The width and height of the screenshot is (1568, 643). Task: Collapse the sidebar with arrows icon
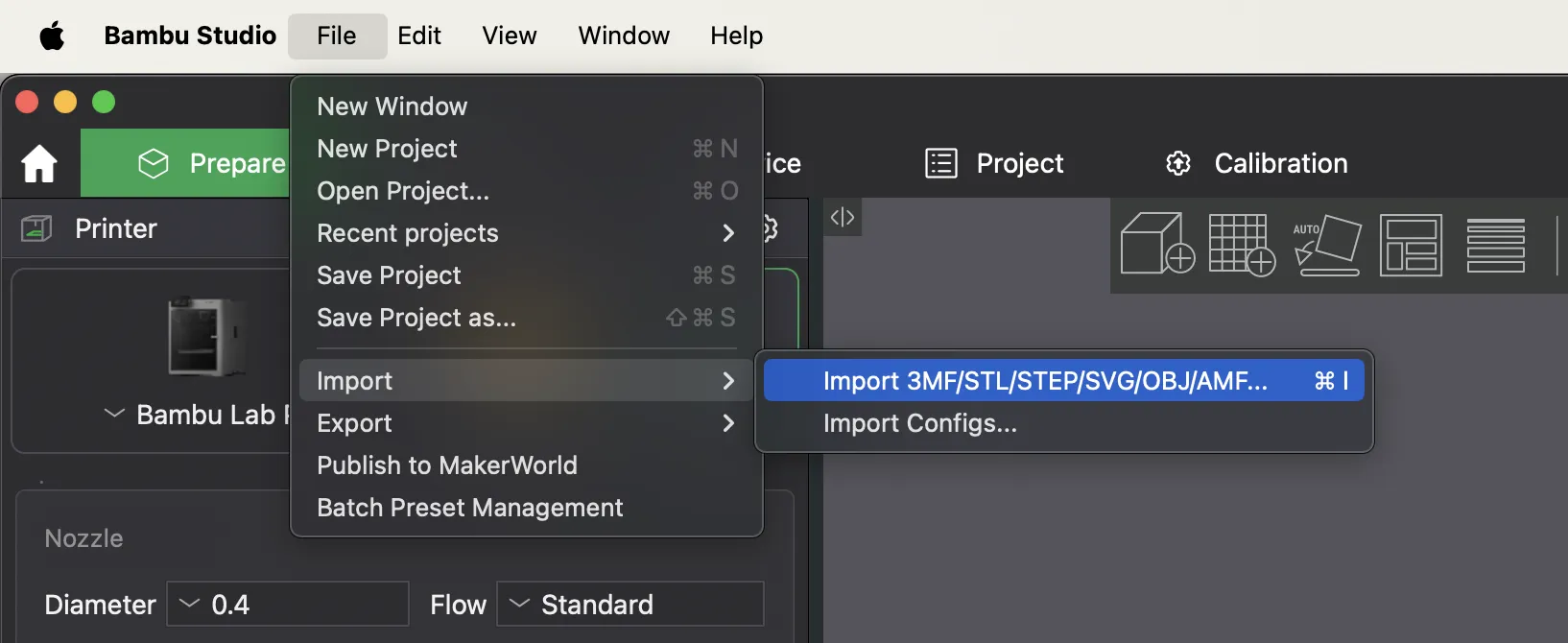coord(843,217)
